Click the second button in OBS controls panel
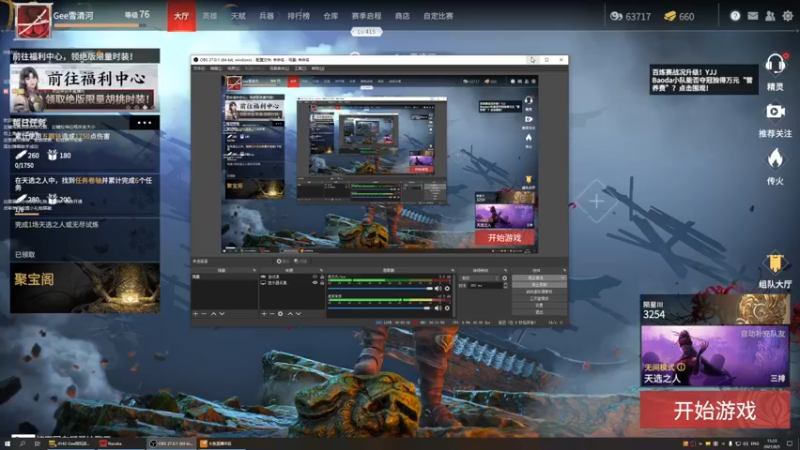The height and width of the screenshot is (450, 800). [539, 285]
